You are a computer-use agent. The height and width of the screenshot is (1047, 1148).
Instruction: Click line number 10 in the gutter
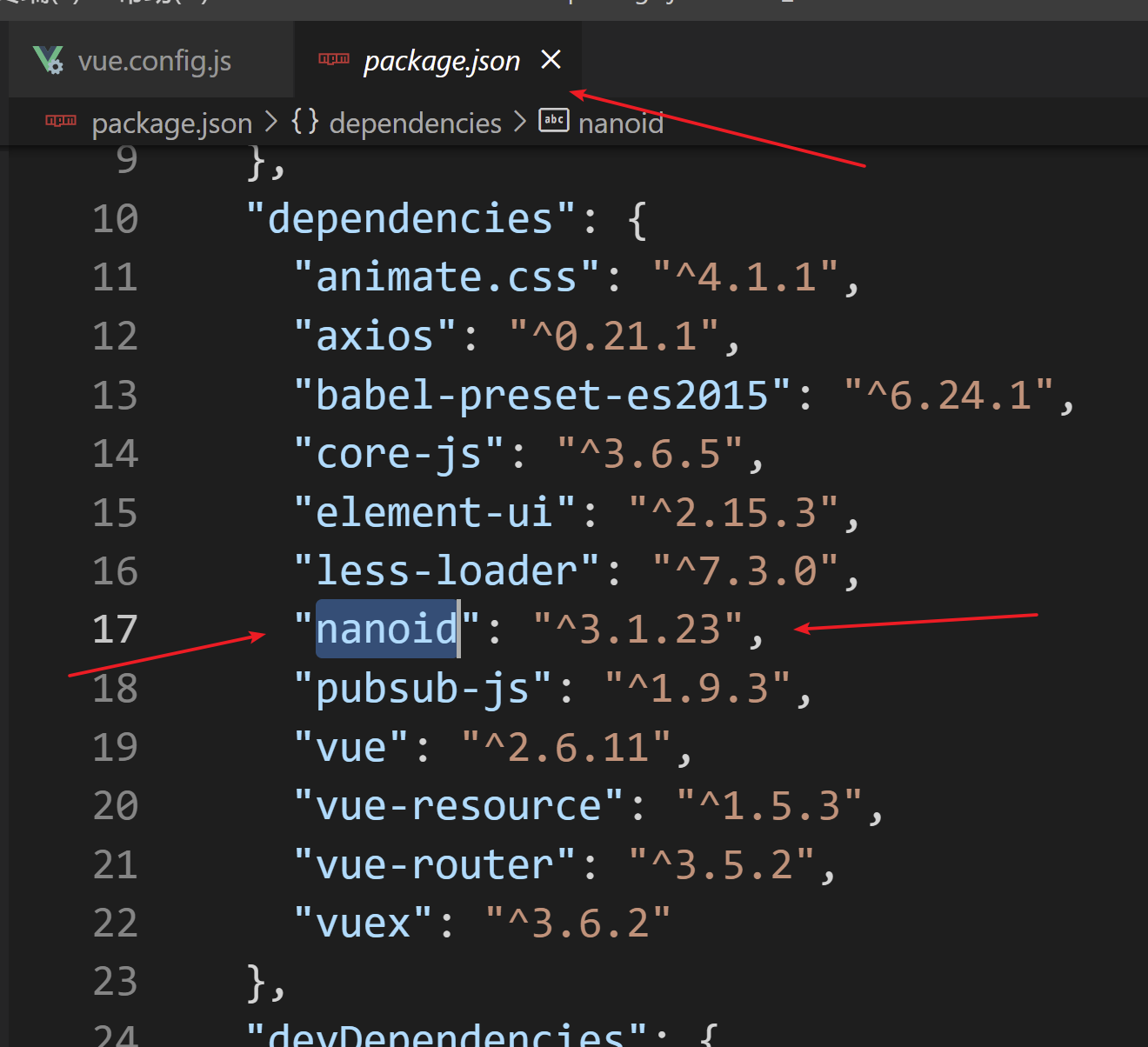[x=116, y=218]
